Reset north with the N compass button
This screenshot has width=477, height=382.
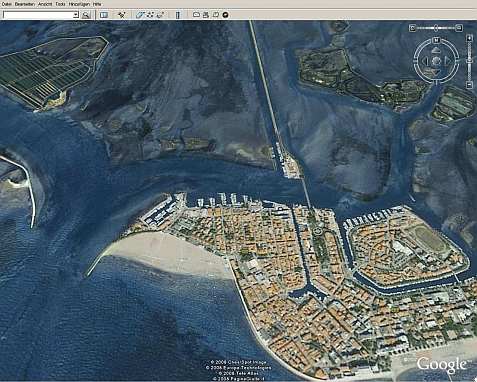tap(436, 40)
